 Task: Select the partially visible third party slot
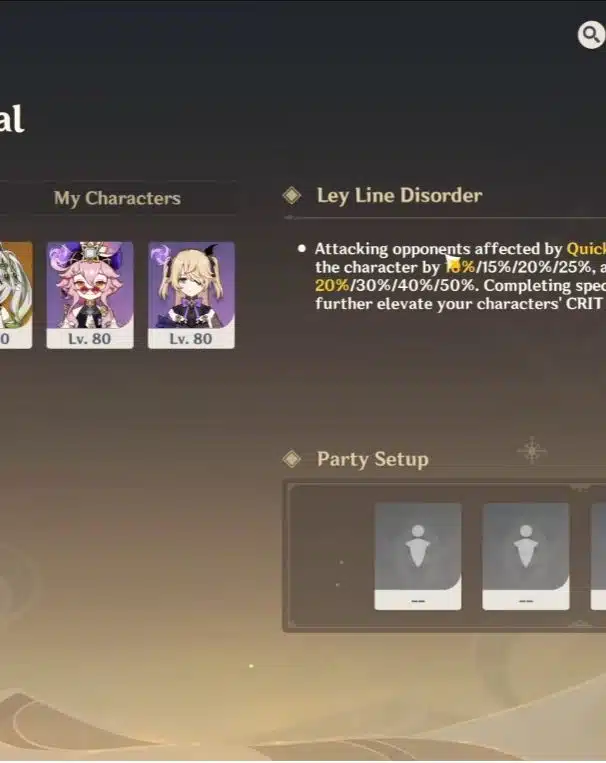(598, 556)
